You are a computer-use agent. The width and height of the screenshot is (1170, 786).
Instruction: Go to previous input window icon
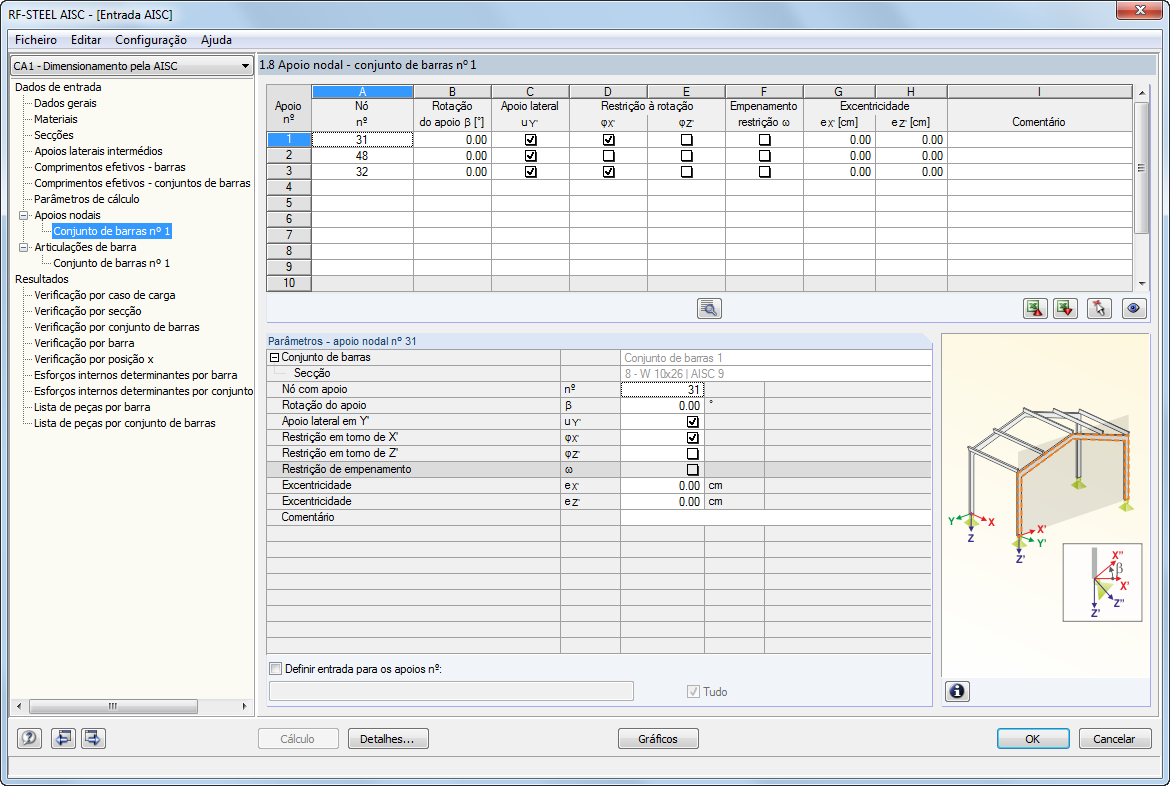pos(63,738)
